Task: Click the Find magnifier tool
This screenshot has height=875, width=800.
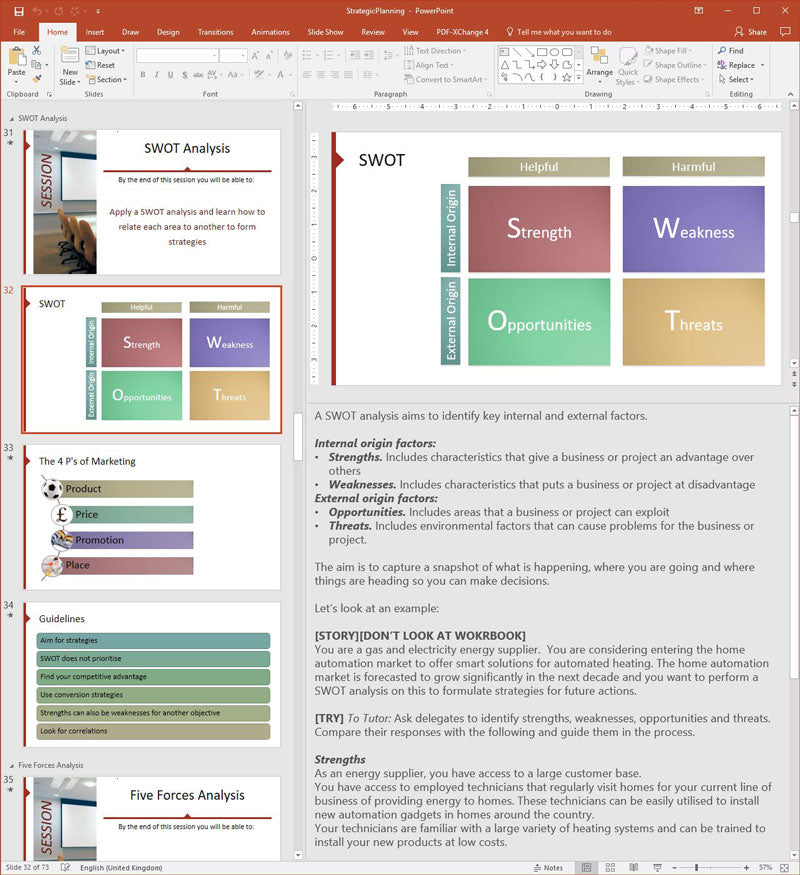Action: 731,51
